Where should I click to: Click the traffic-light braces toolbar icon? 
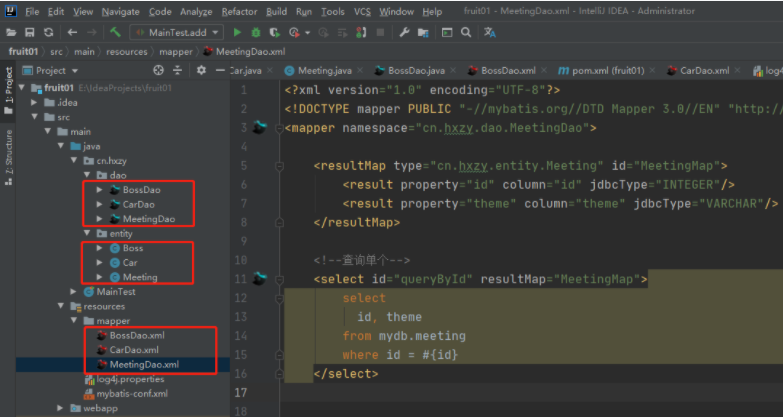[x=361, y=32]
